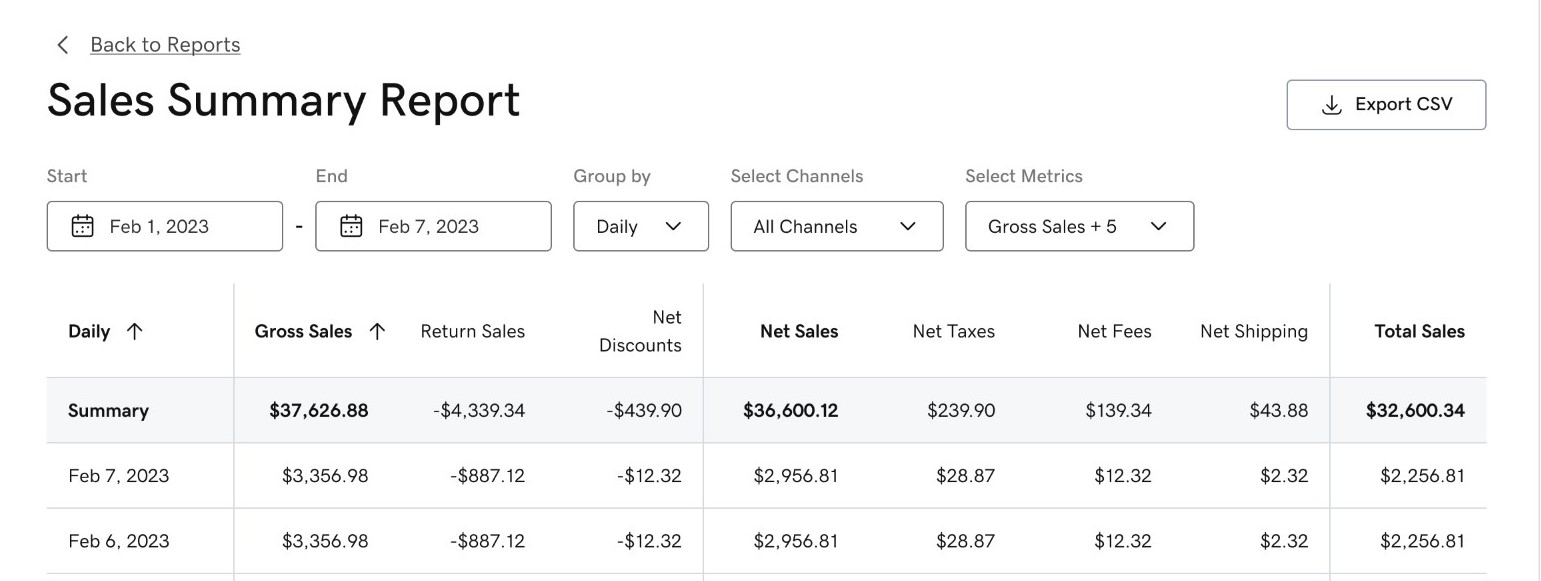Click the calendar icon in End date

[351, 226]
